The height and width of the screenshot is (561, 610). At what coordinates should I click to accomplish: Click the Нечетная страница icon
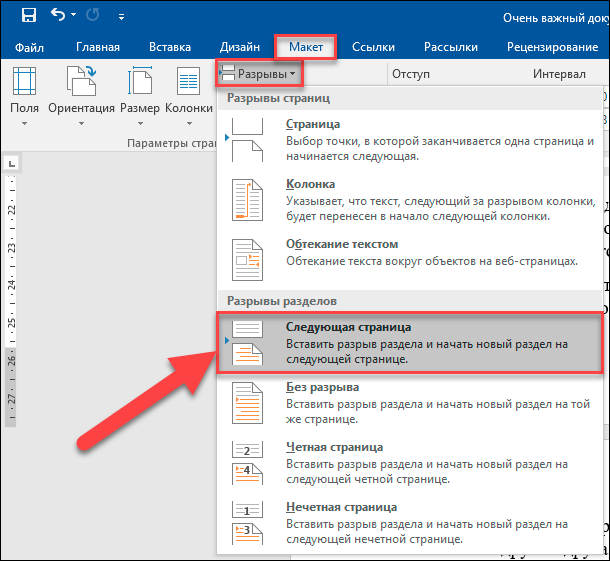coord(247,523)
